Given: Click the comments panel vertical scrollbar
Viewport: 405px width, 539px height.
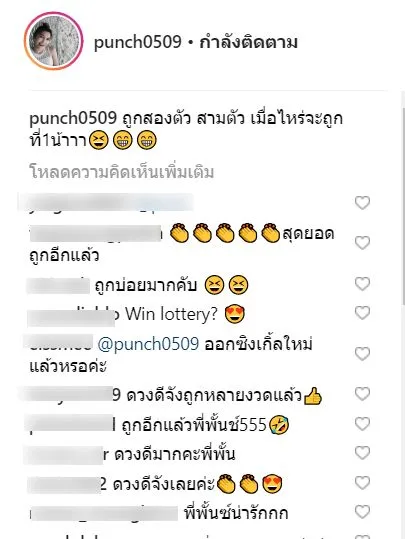Looking at the screenshot, I should point(403,206).
